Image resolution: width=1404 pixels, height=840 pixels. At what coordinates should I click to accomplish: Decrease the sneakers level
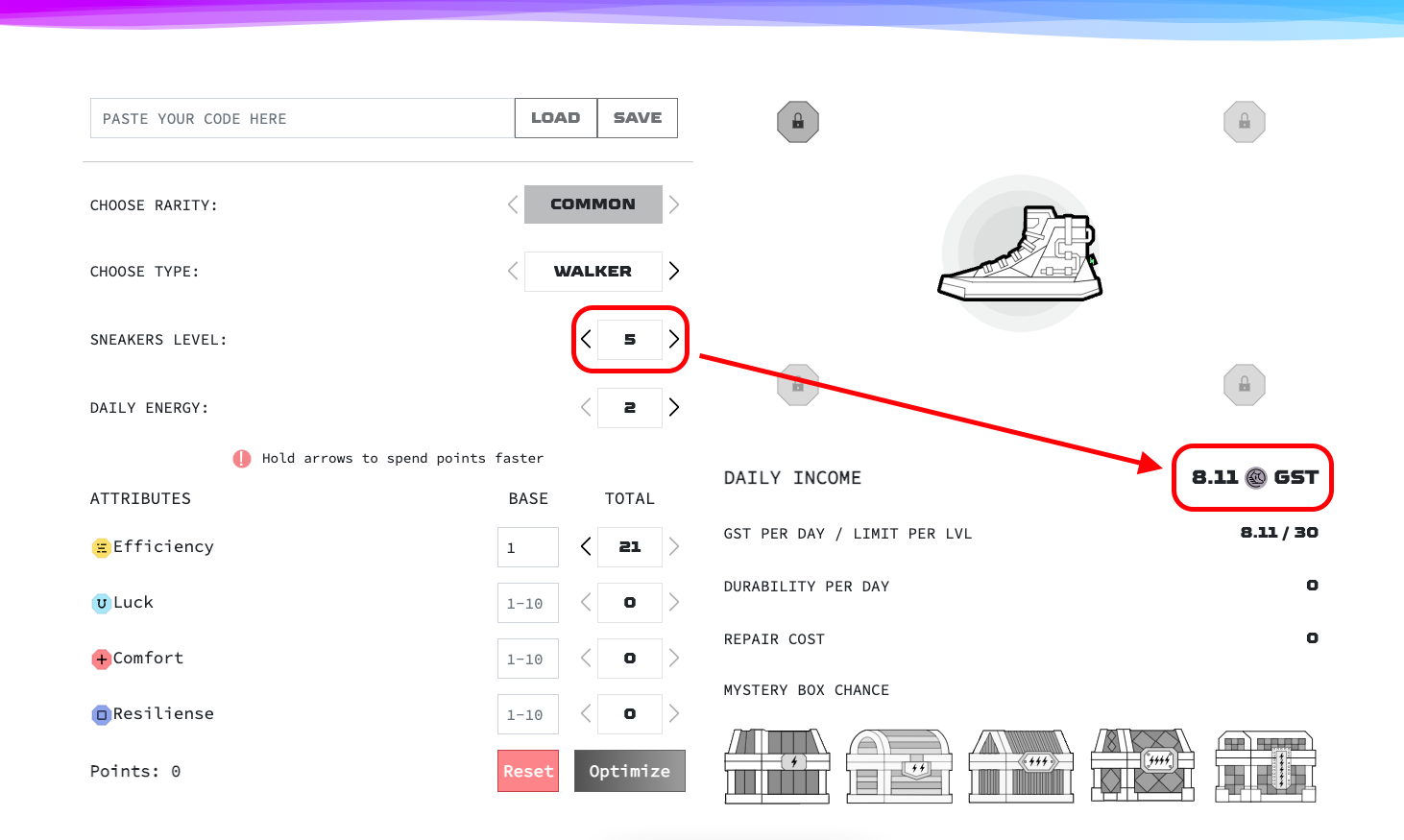click(586, 339)
